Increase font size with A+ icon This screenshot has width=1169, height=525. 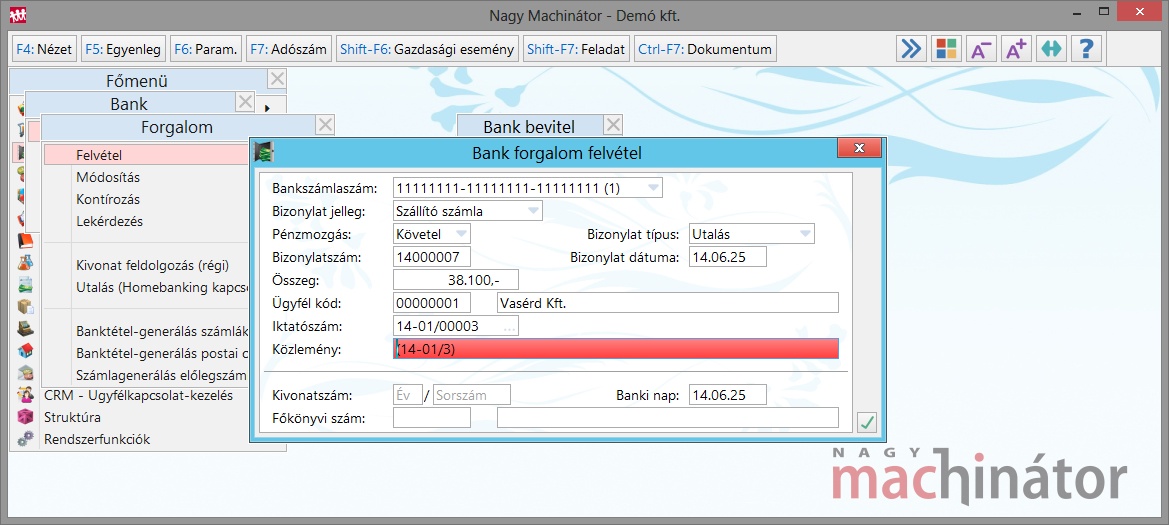(x=1016, y=49)
